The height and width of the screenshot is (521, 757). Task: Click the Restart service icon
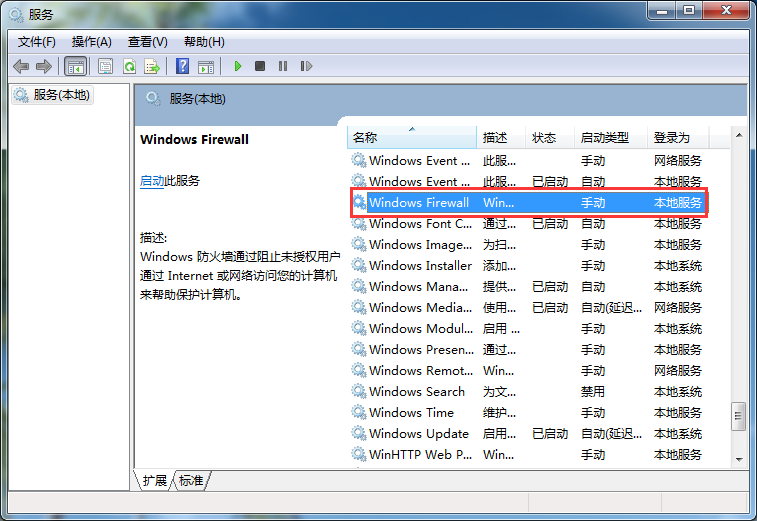[x=306, y=66]
